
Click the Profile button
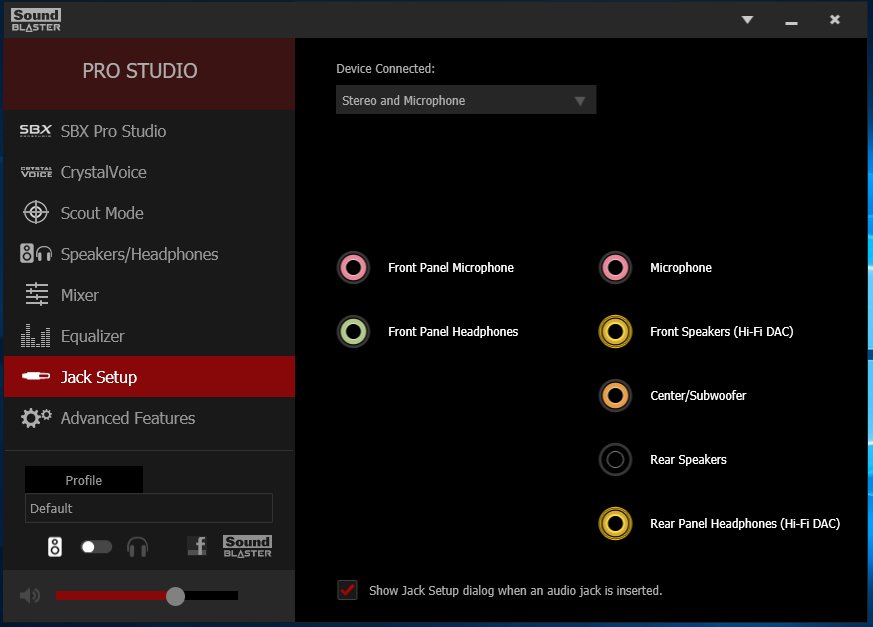[x=84, y=480]
